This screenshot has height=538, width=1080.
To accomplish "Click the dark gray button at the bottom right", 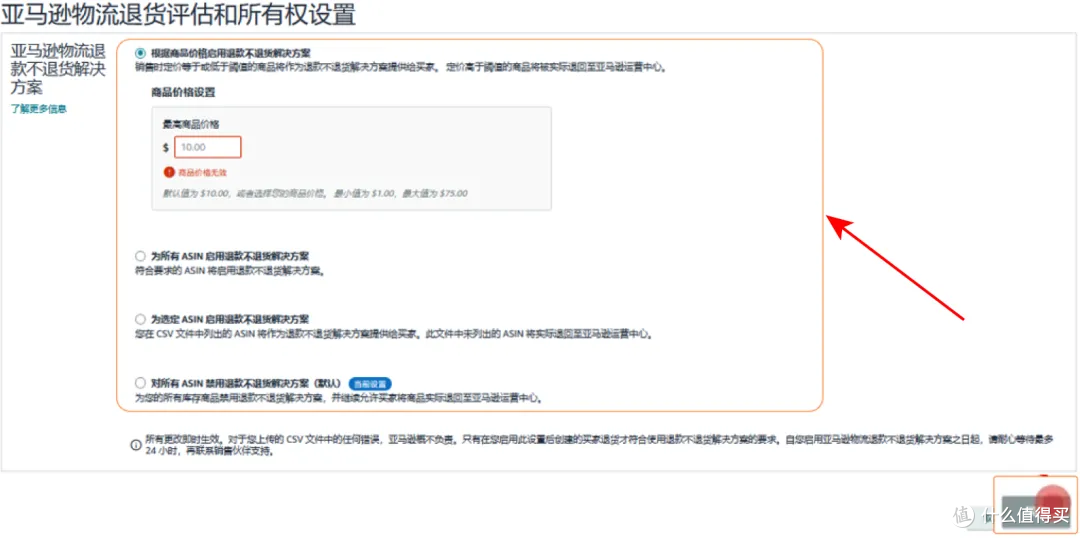I will 1036,511.
